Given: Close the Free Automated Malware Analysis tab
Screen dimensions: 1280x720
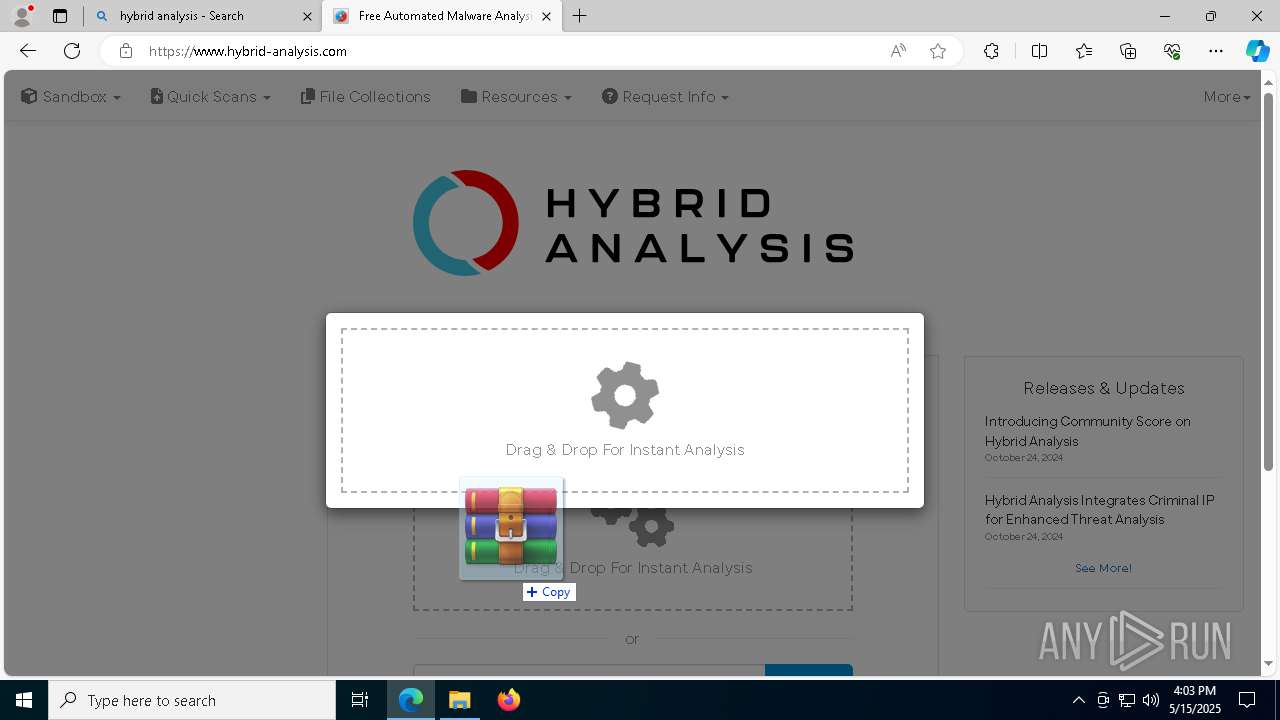Looking at the screenshot, I should click(x=546, y=16).
